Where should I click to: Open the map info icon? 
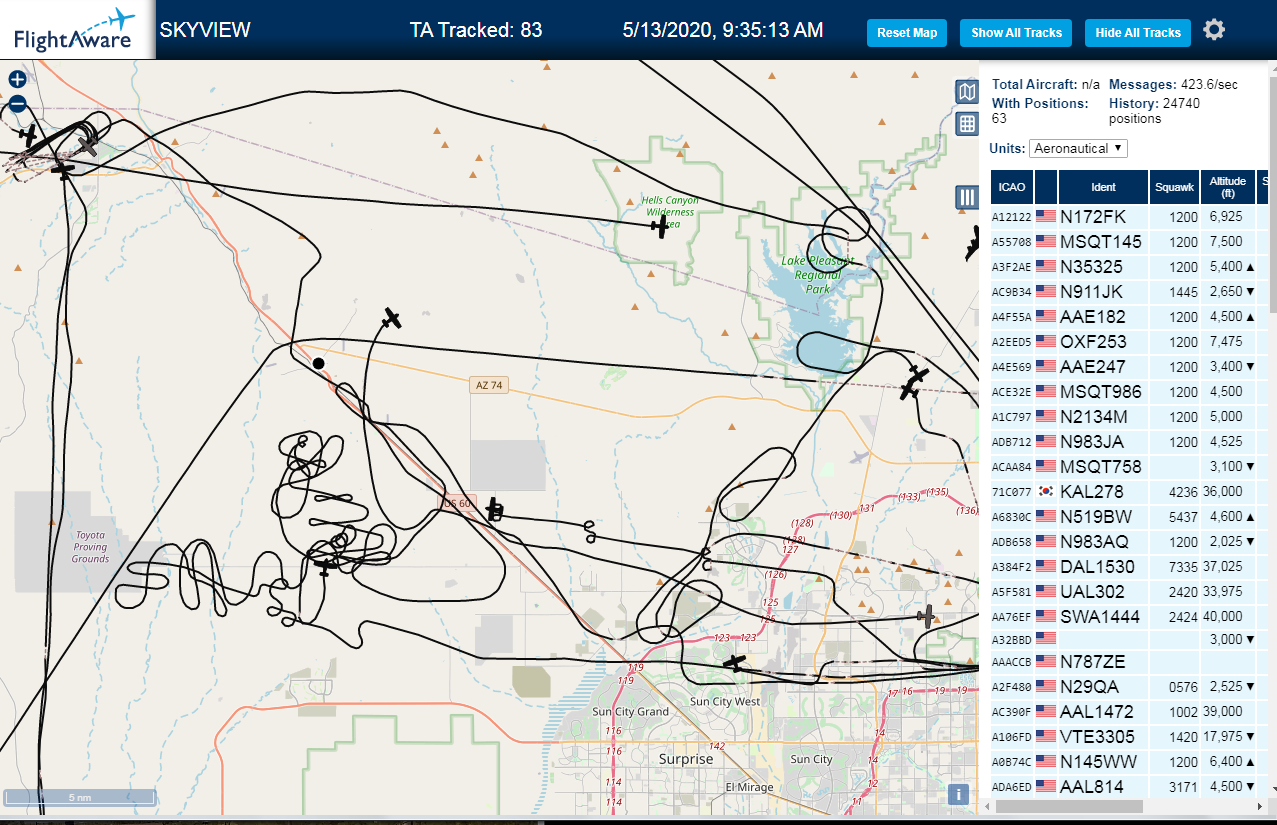[959, 795]
